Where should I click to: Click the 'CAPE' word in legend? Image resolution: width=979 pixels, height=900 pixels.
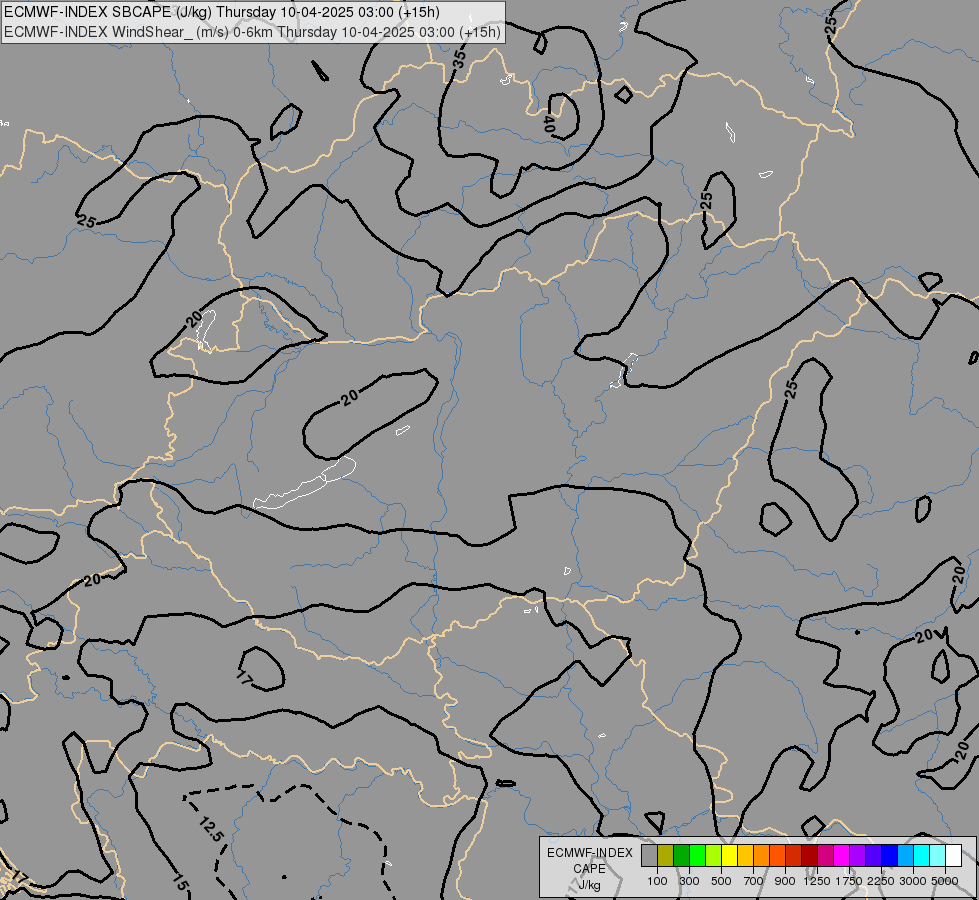[x=589, y=869]
